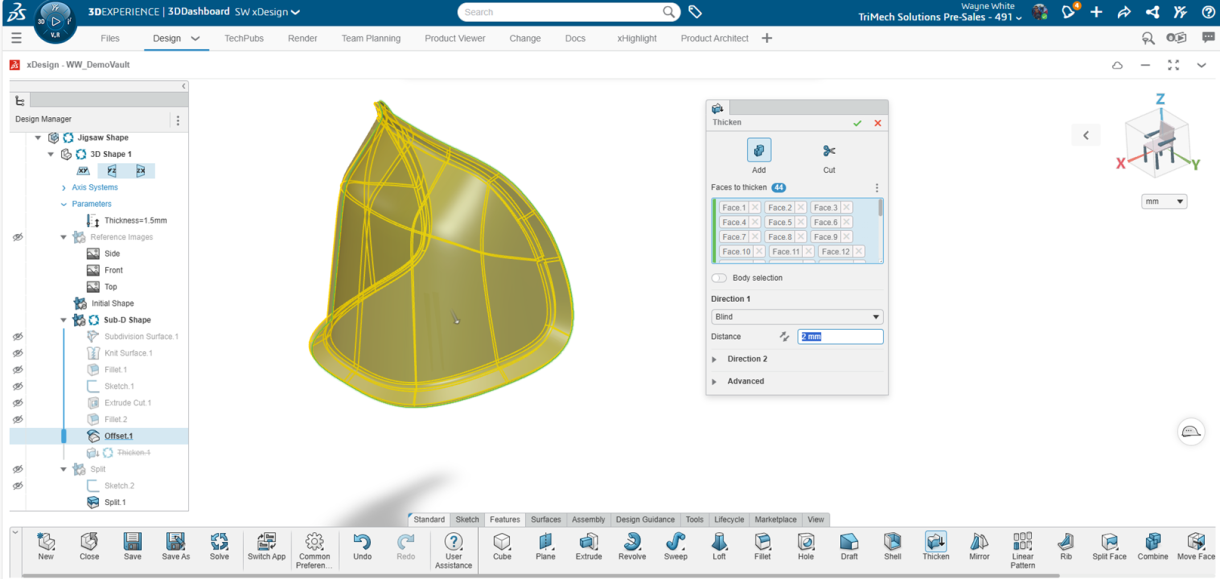
Task: Click the New document icon
Action: click(x=46, y=547)
